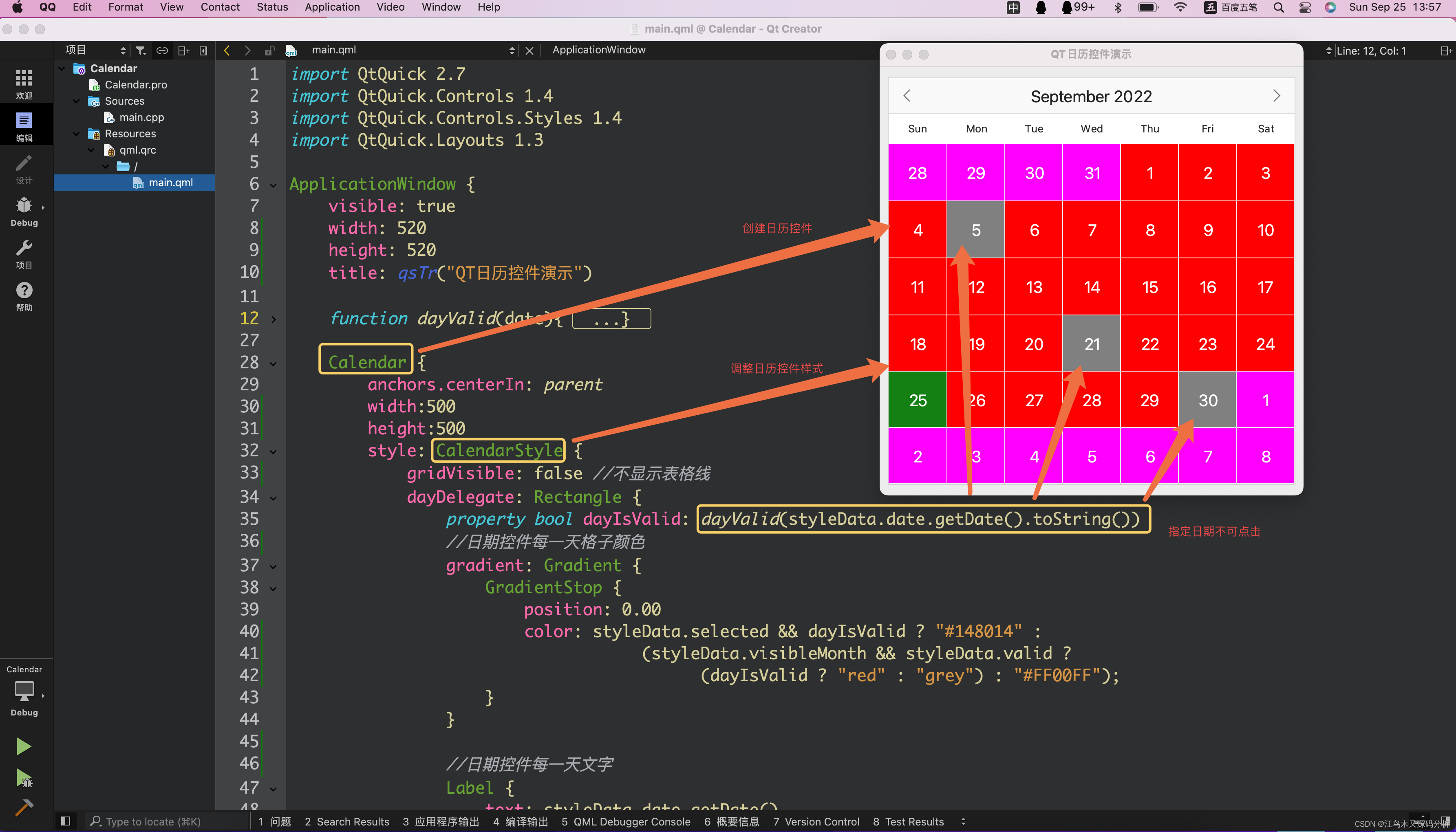The height and width of the screenshot is (832, 1456).
Task: Collapse the Sources folder in project tree
Action: pyautogui.click(x=77, y=101)
